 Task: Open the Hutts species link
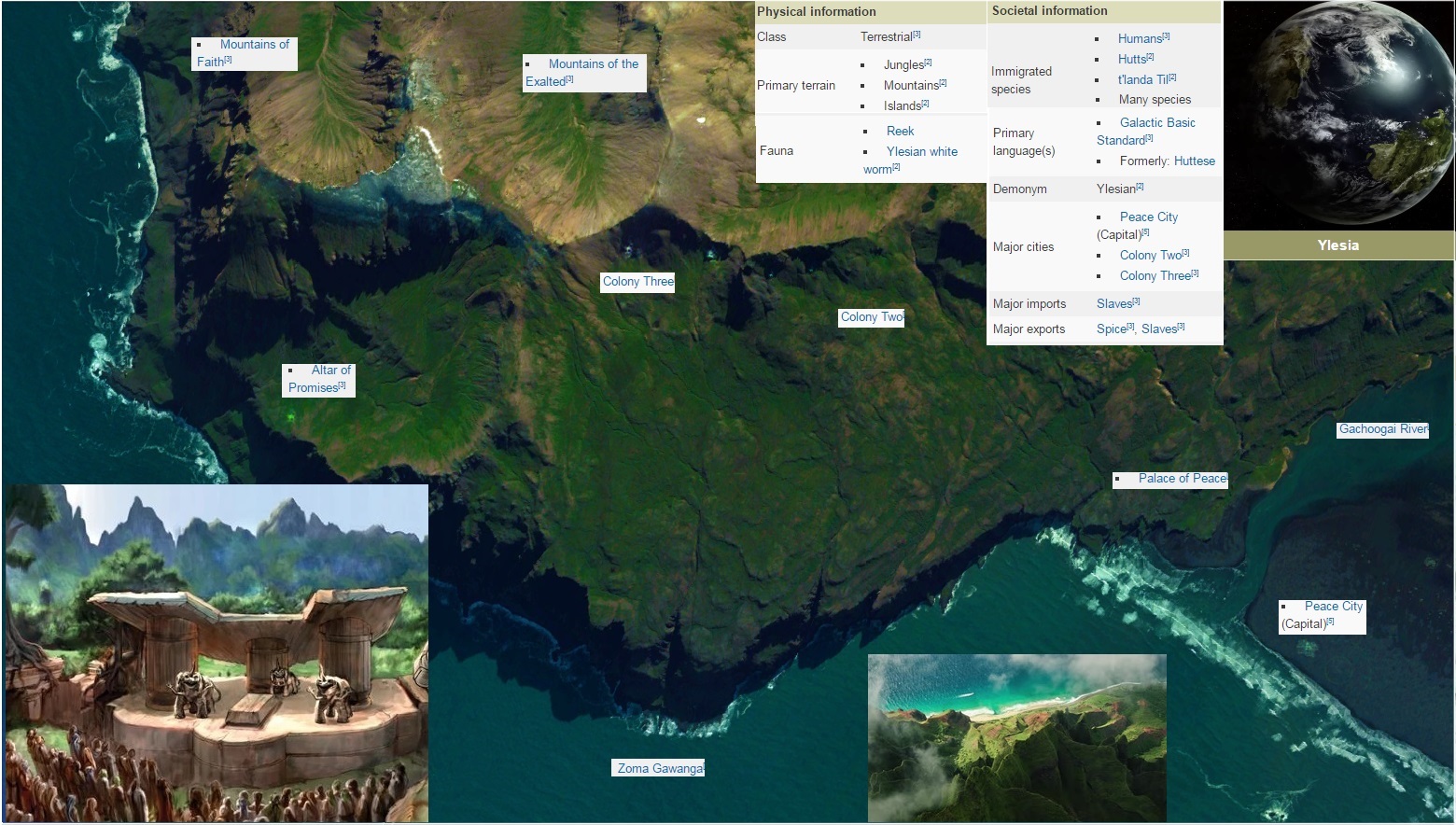pyautogui.click(x=1132, y=60)
